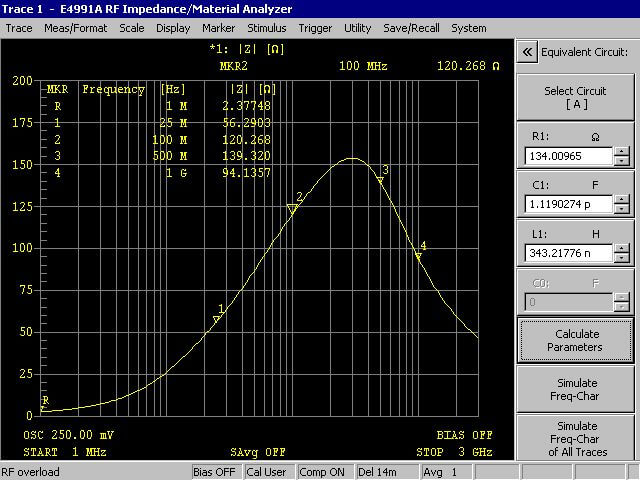Viewport: 640px width, 480px height.
Task: Click the marker 1 value 56.2903 in table
Action: point(246,123)
